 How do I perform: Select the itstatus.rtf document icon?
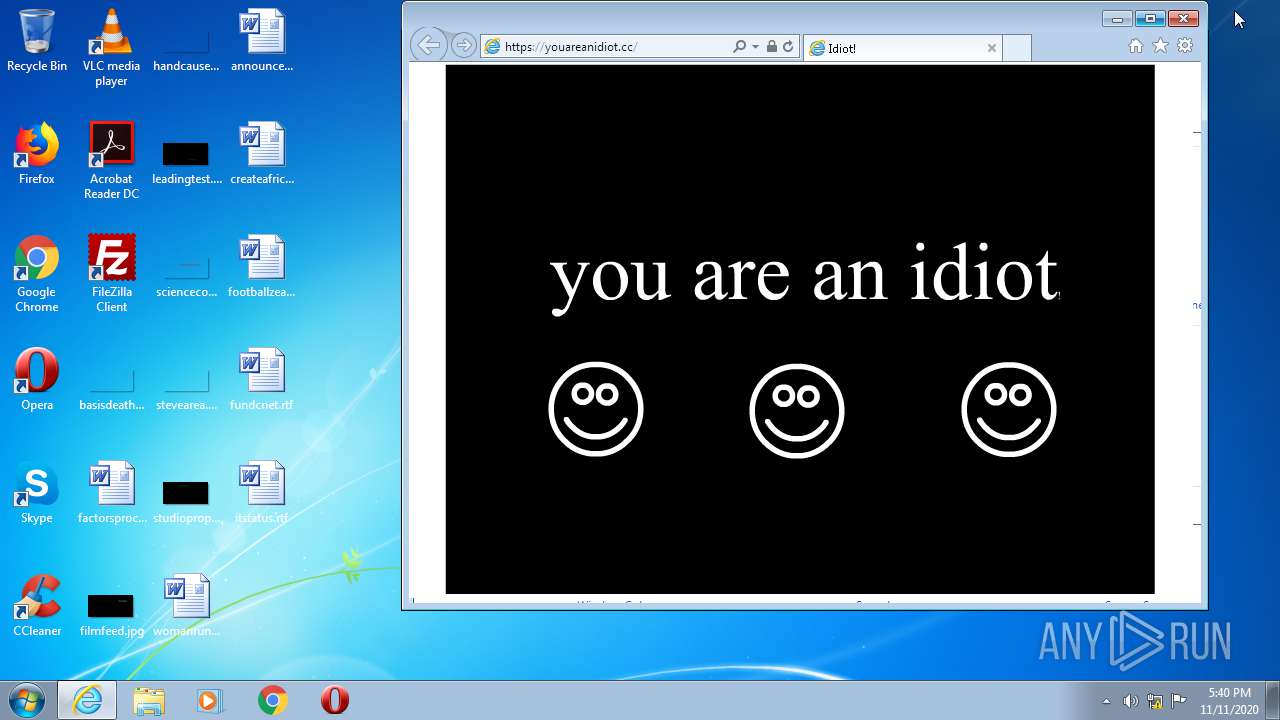click(x=262, y=493)
